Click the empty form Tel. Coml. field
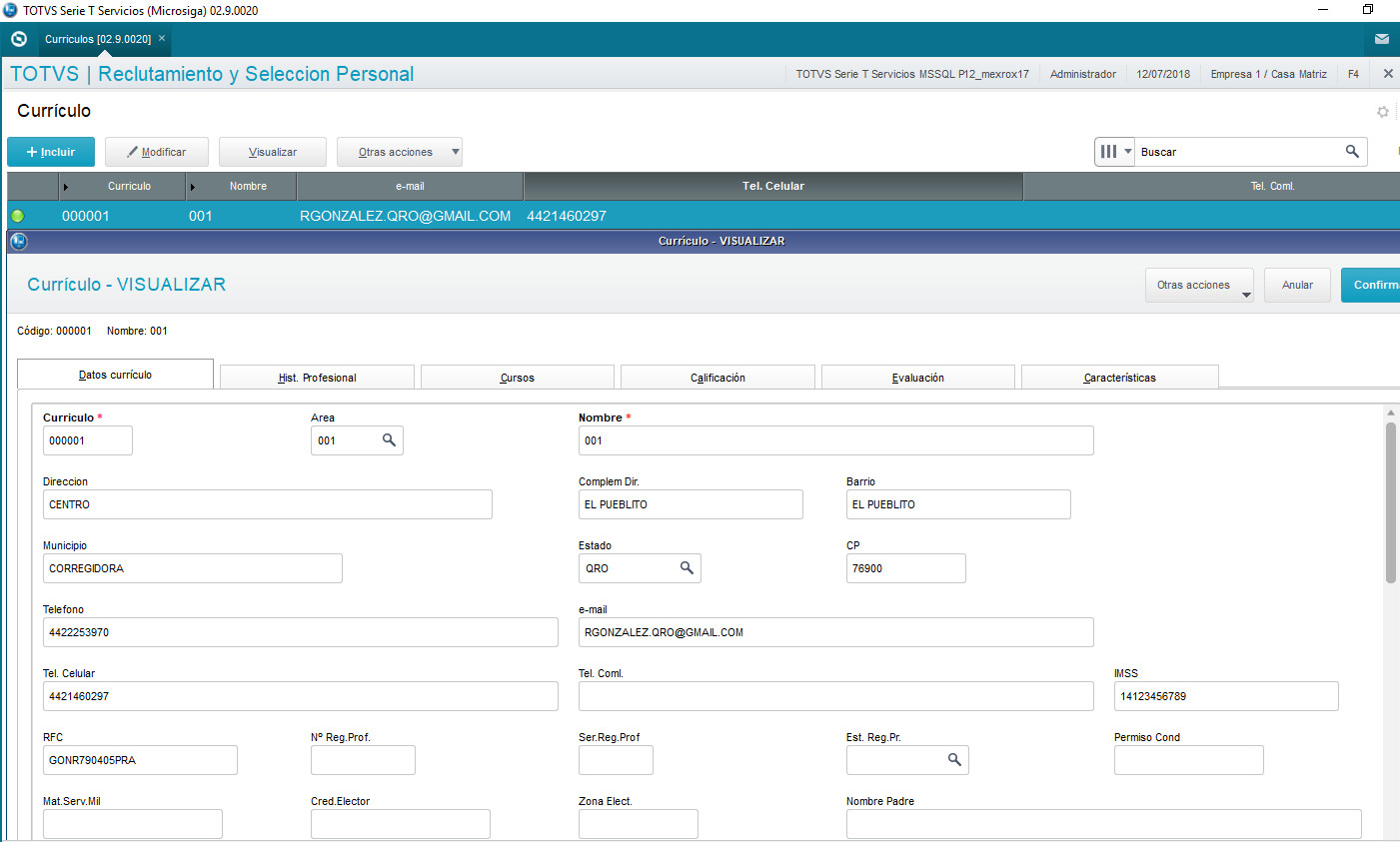The height and width of the screenshot is (842, 1400). coord(836,696)
